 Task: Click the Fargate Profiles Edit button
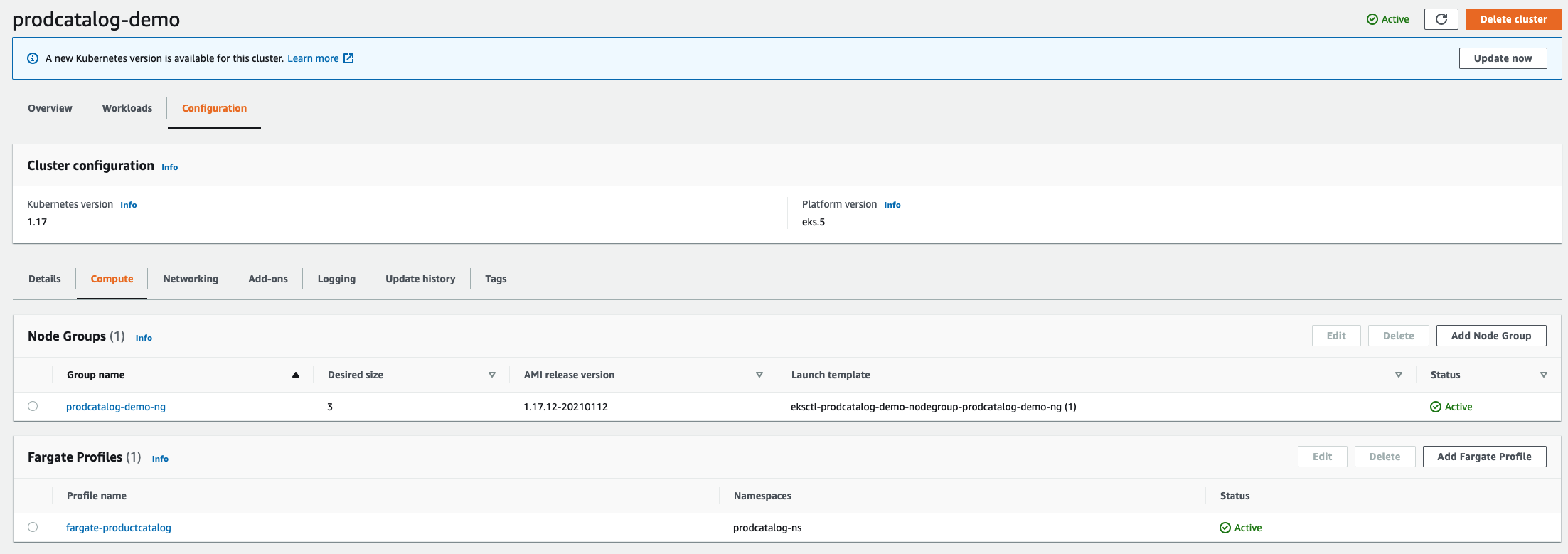1322,457
